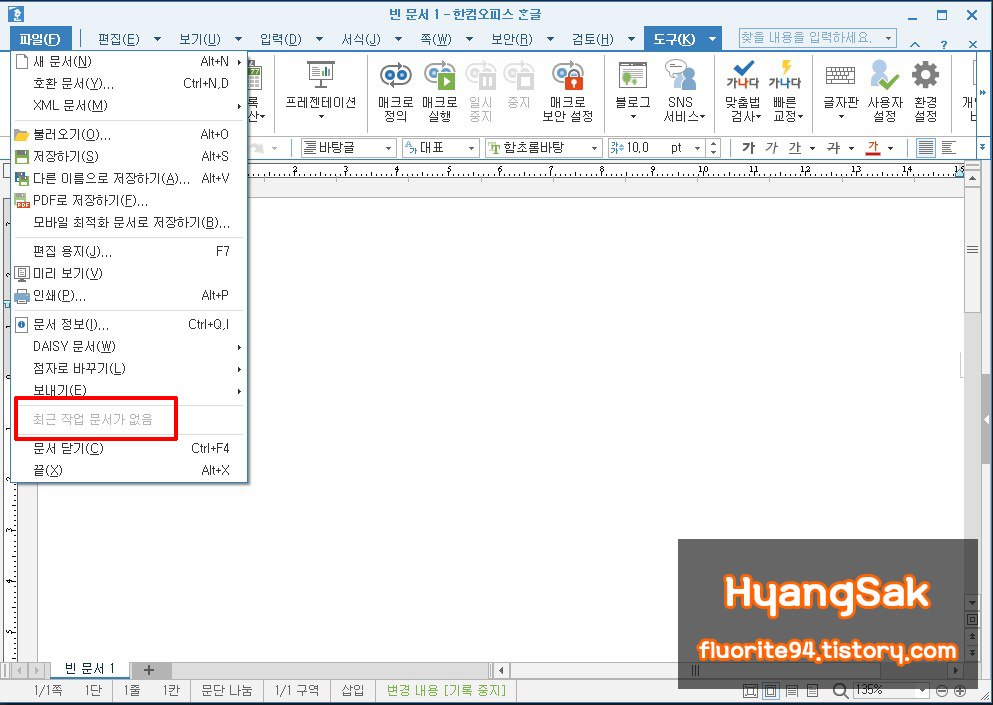
Task: Select 불러오기 from file menu
Action: 129,134
